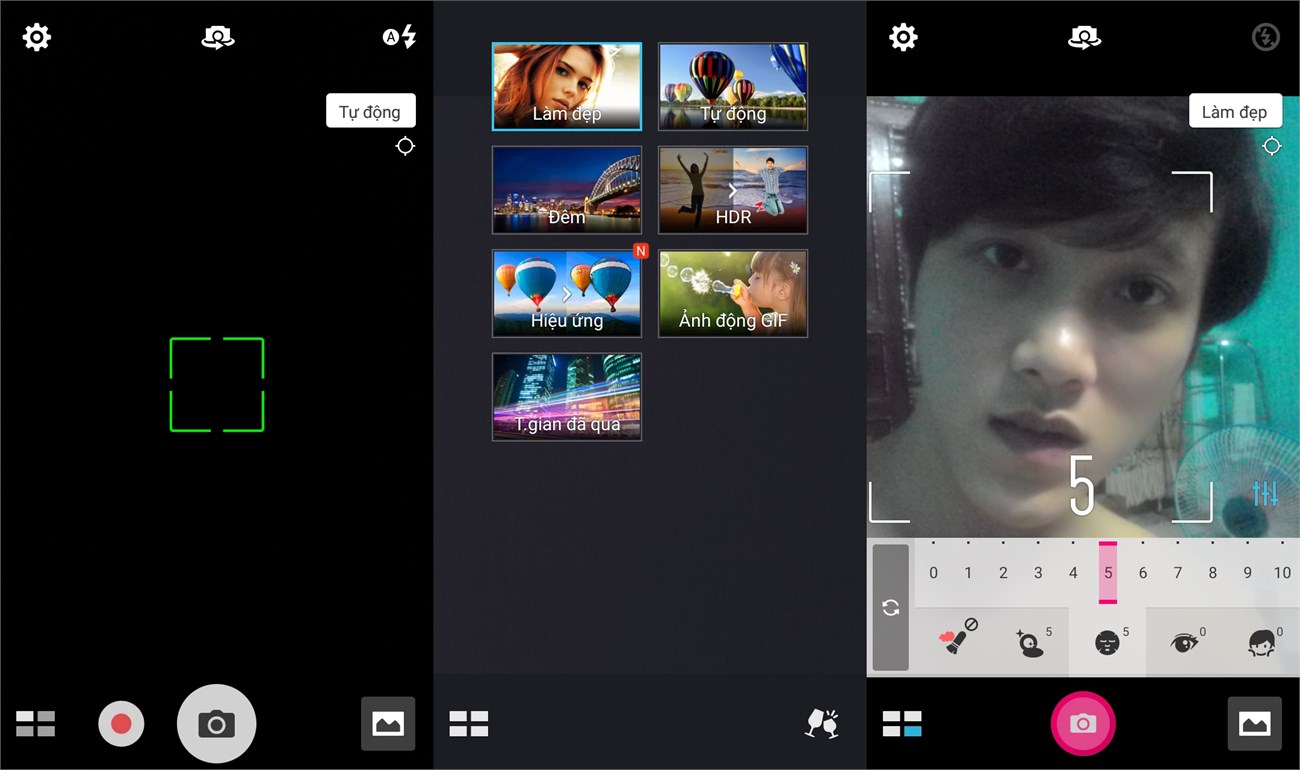The height and width of the screenshot is (770, 1300).
Task: Toggle the auto flash icon
Action: point(399,38)
